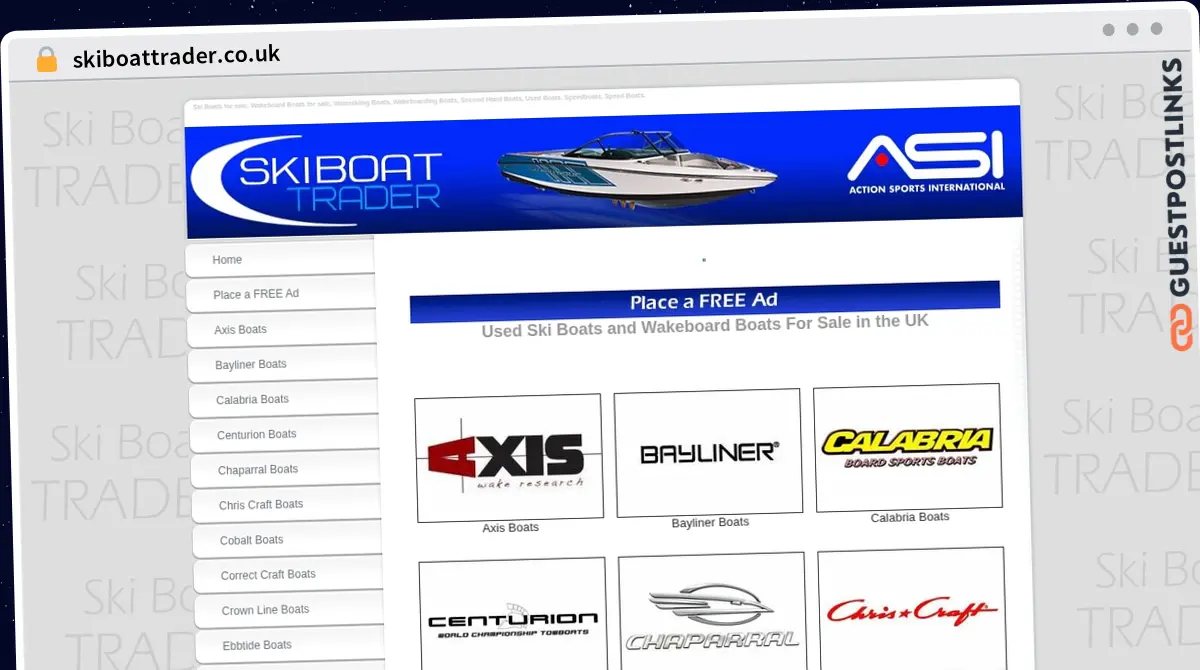This screenshot has height=670, width=1200.
Task: Click the Ski Boat Trader logo
Action: tap(318, 179)
